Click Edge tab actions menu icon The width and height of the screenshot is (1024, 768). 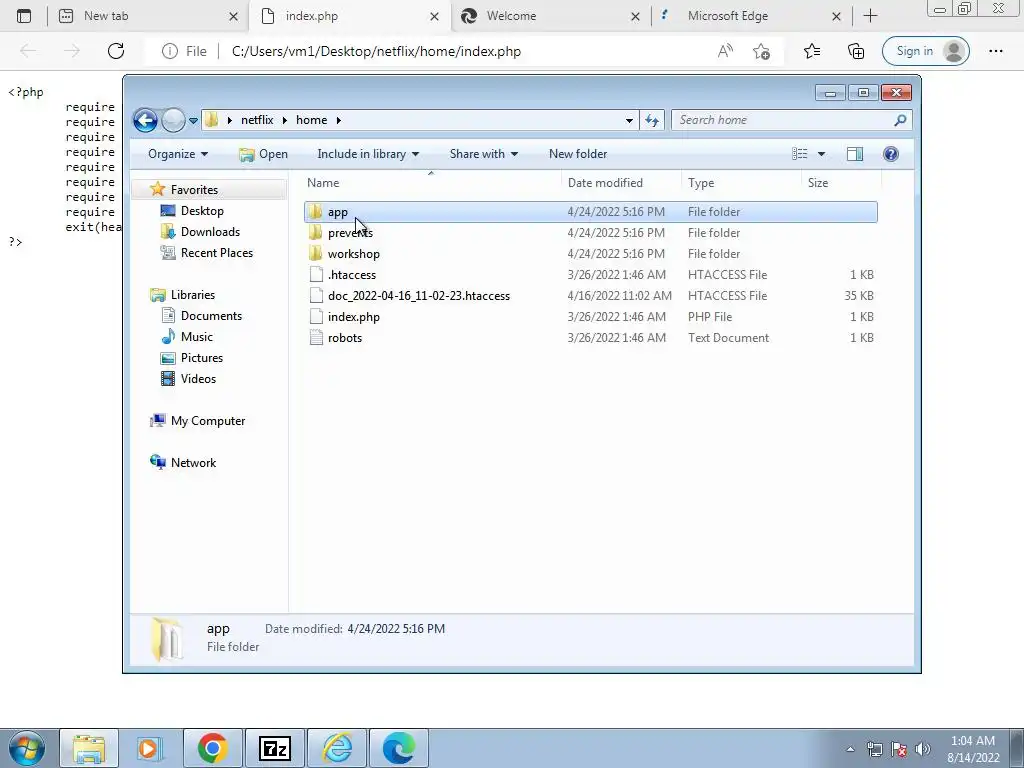24,16
